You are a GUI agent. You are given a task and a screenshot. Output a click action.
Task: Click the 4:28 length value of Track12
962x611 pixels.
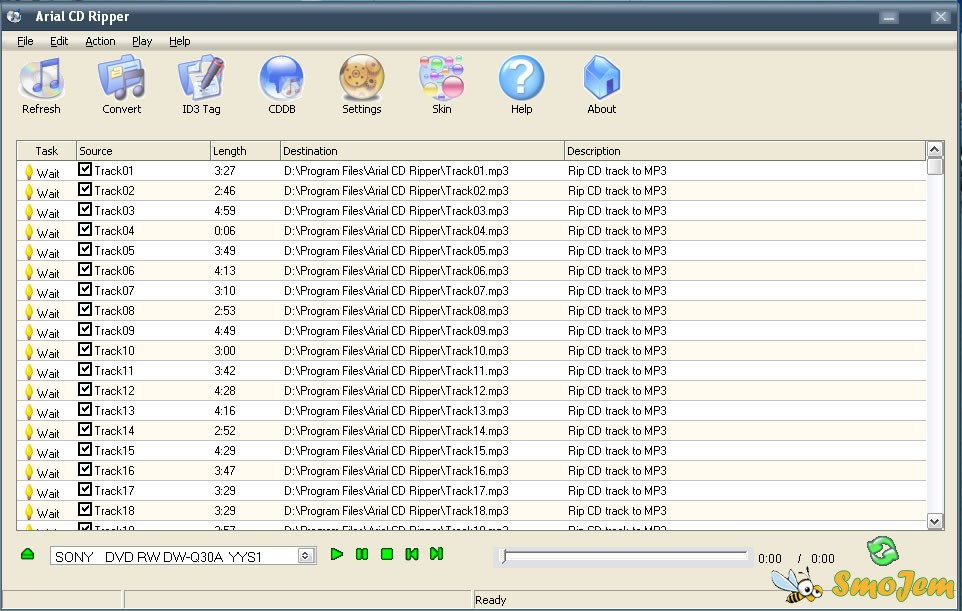pos(225,391)
